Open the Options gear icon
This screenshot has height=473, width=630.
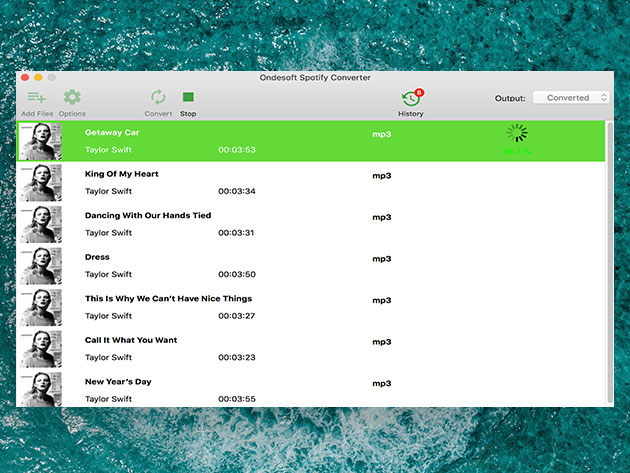pos(72,97)
